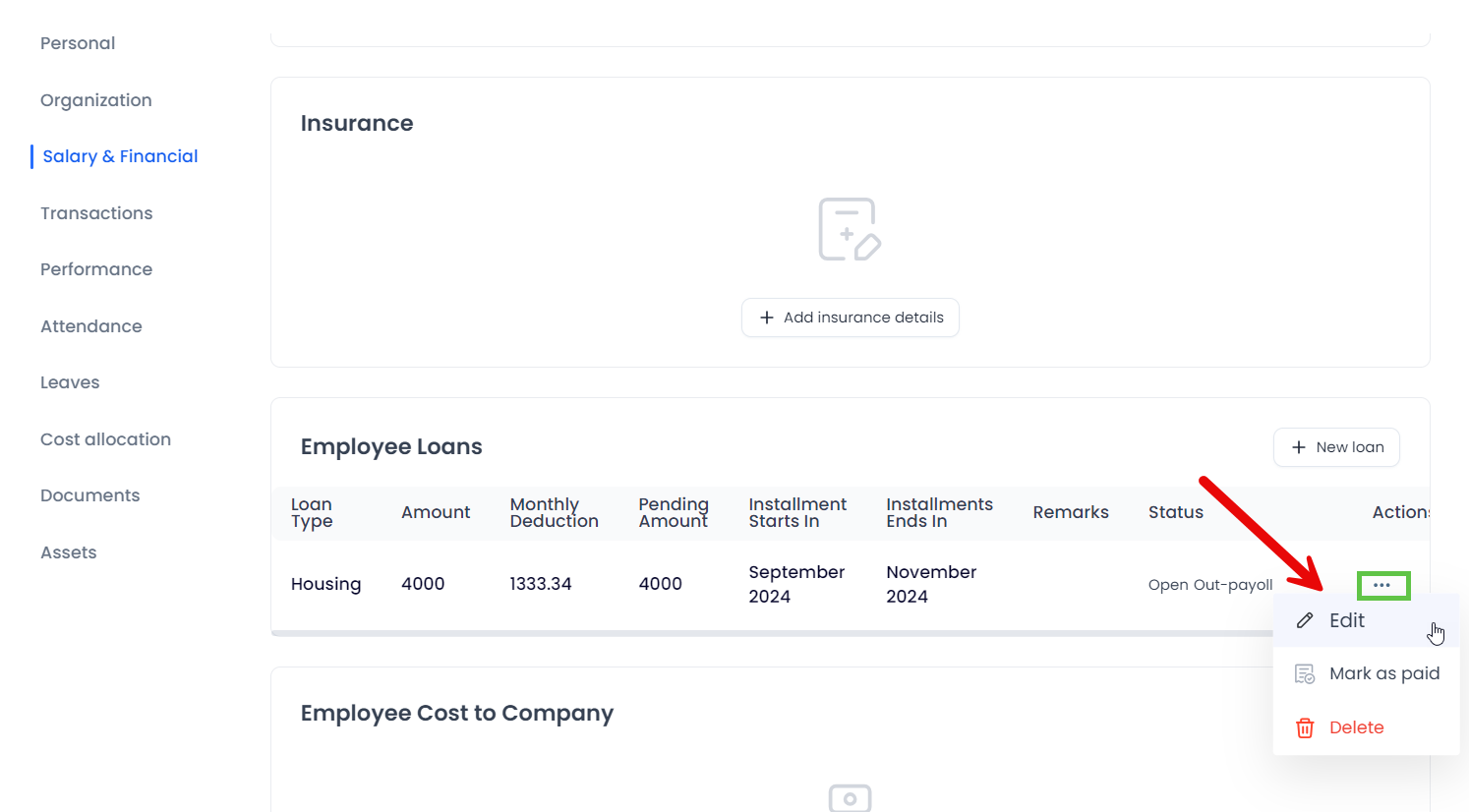Click the three-dot actions icon for Housing loan
The height and width of the screenshot is (812, 1469).
(x=1381, y=585)
